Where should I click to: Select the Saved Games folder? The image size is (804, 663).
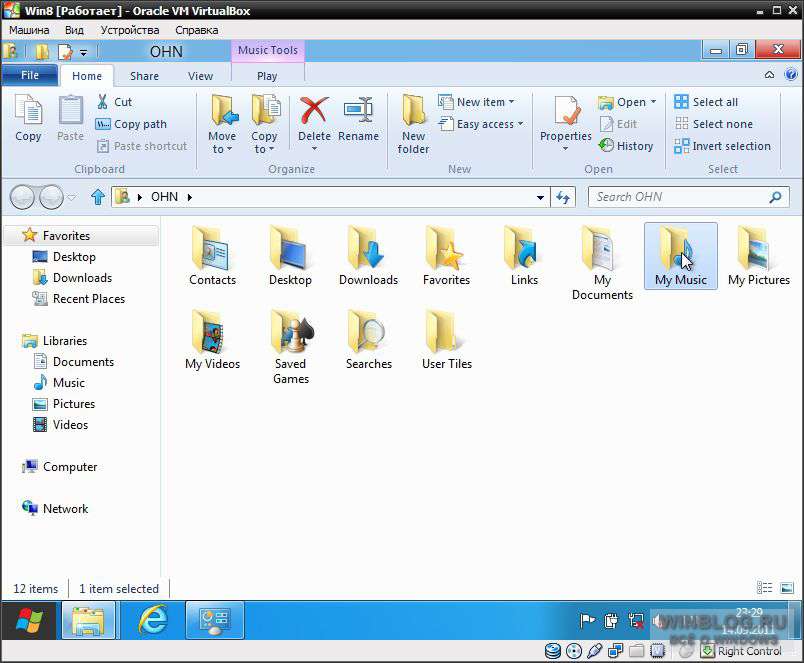(291, 347)
